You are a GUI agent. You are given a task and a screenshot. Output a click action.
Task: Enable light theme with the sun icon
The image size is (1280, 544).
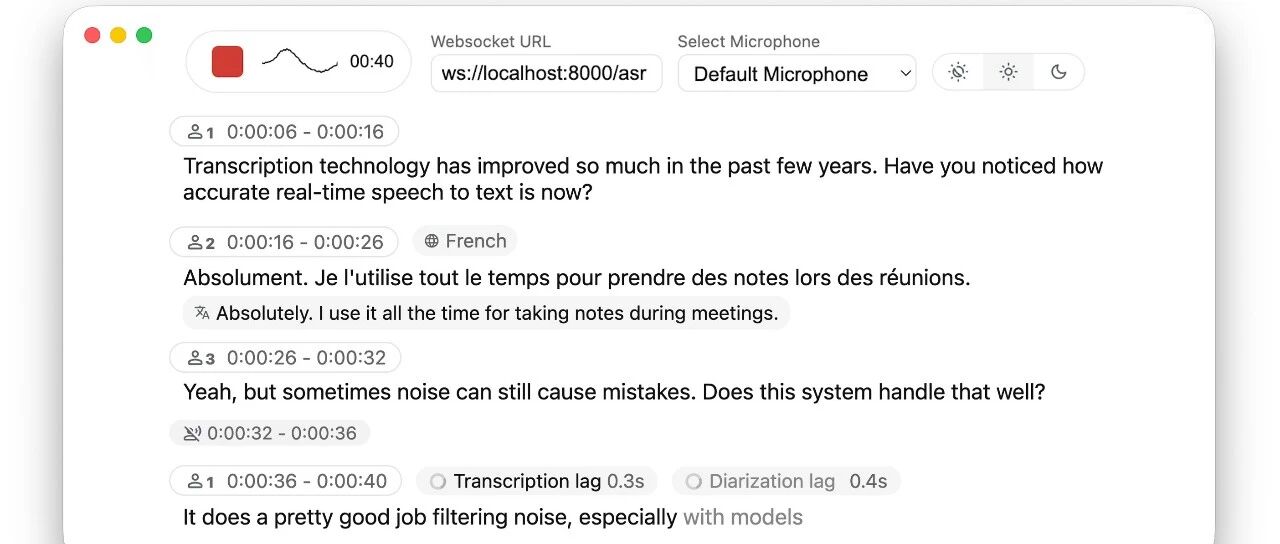[1008, 72]
